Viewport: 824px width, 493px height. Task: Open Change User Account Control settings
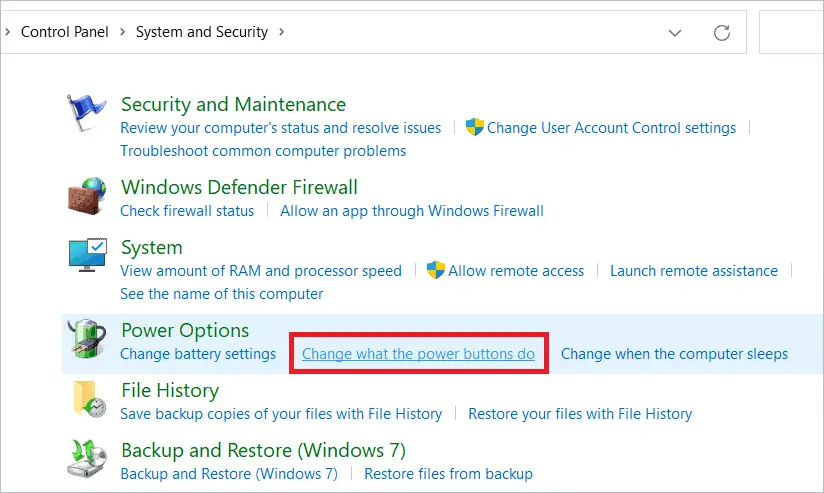tap(611, 128)
